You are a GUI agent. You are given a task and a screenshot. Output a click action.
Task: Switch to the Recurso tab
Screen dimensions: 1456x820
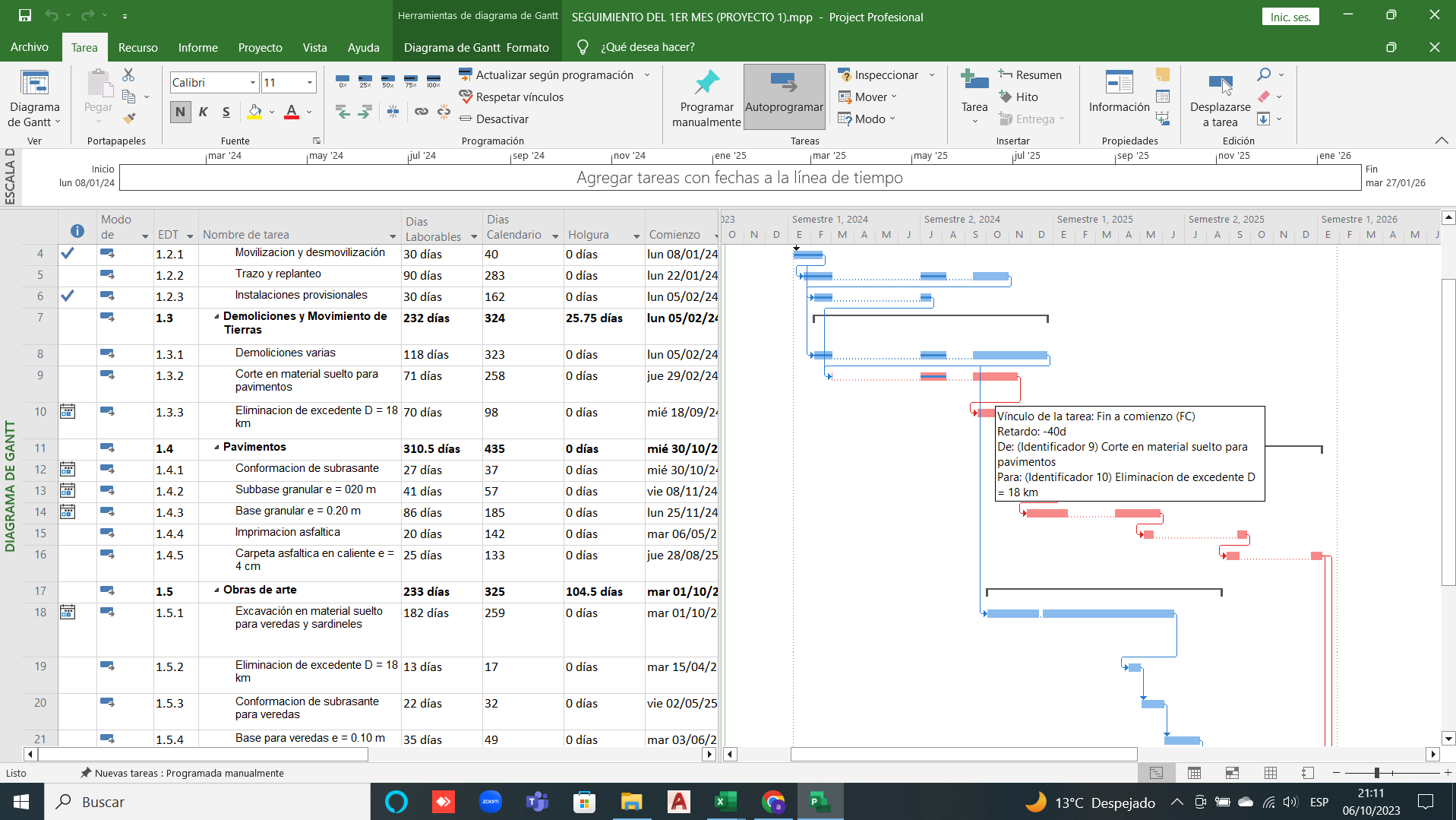coord(137,47)
